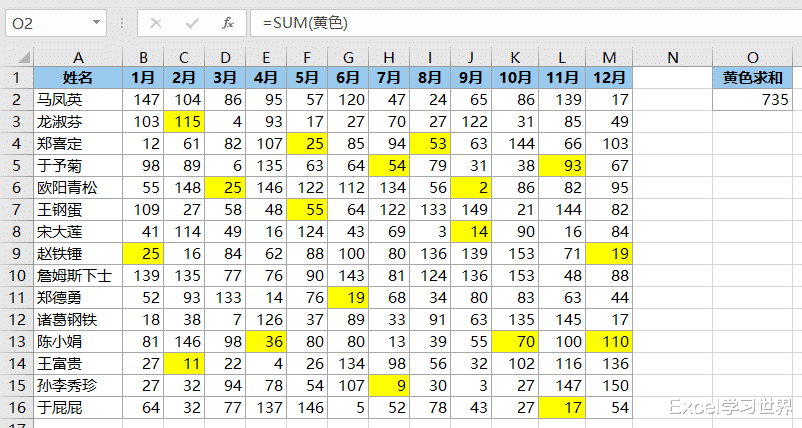Screen dimensions: 802x428
Task: Click the Enter checkmark icon in formula bar
Action: [x=192, y=23]
